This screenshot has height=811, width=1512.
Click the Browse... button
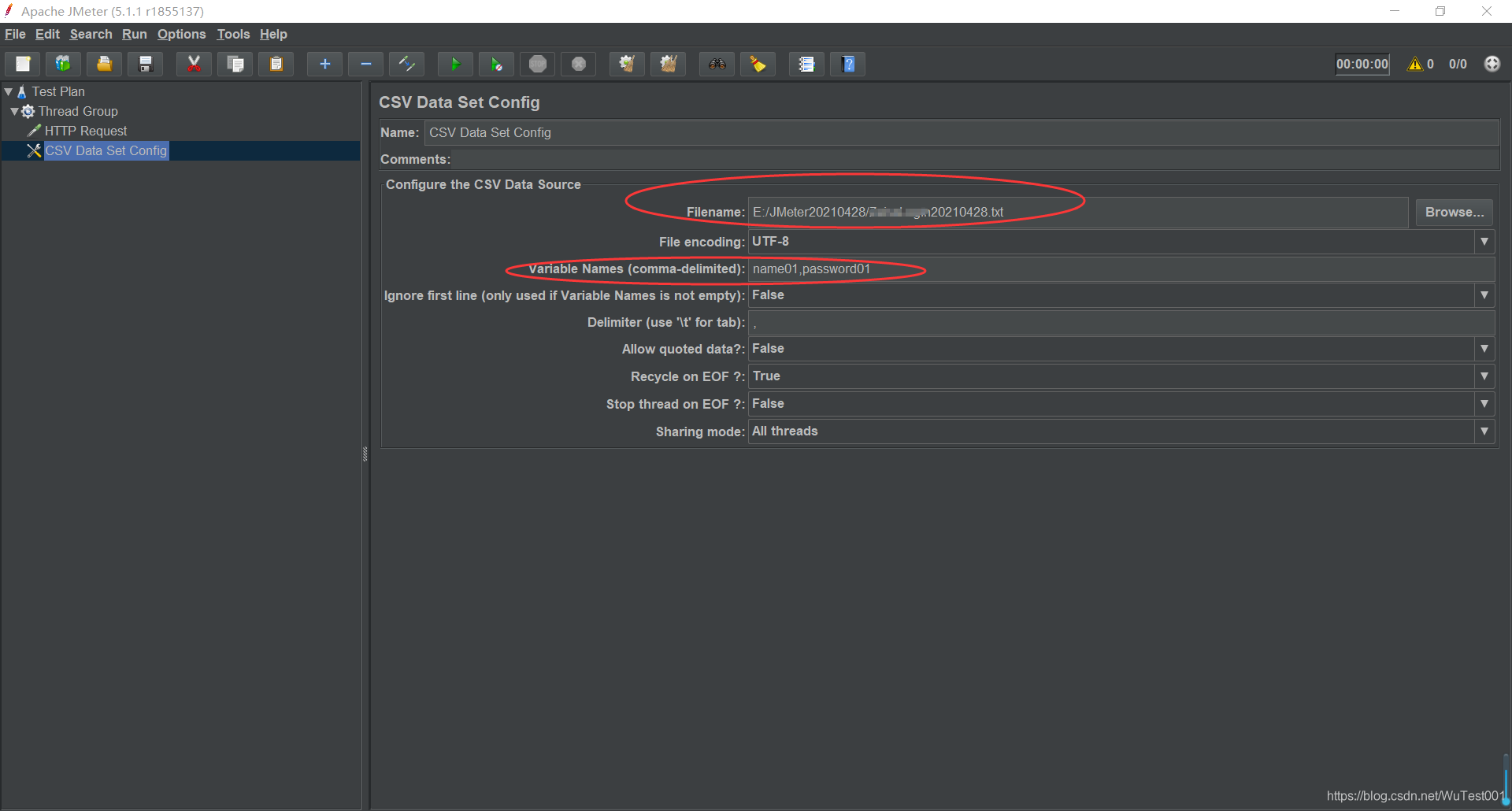pyautogui.click(x=1454, y=212)
